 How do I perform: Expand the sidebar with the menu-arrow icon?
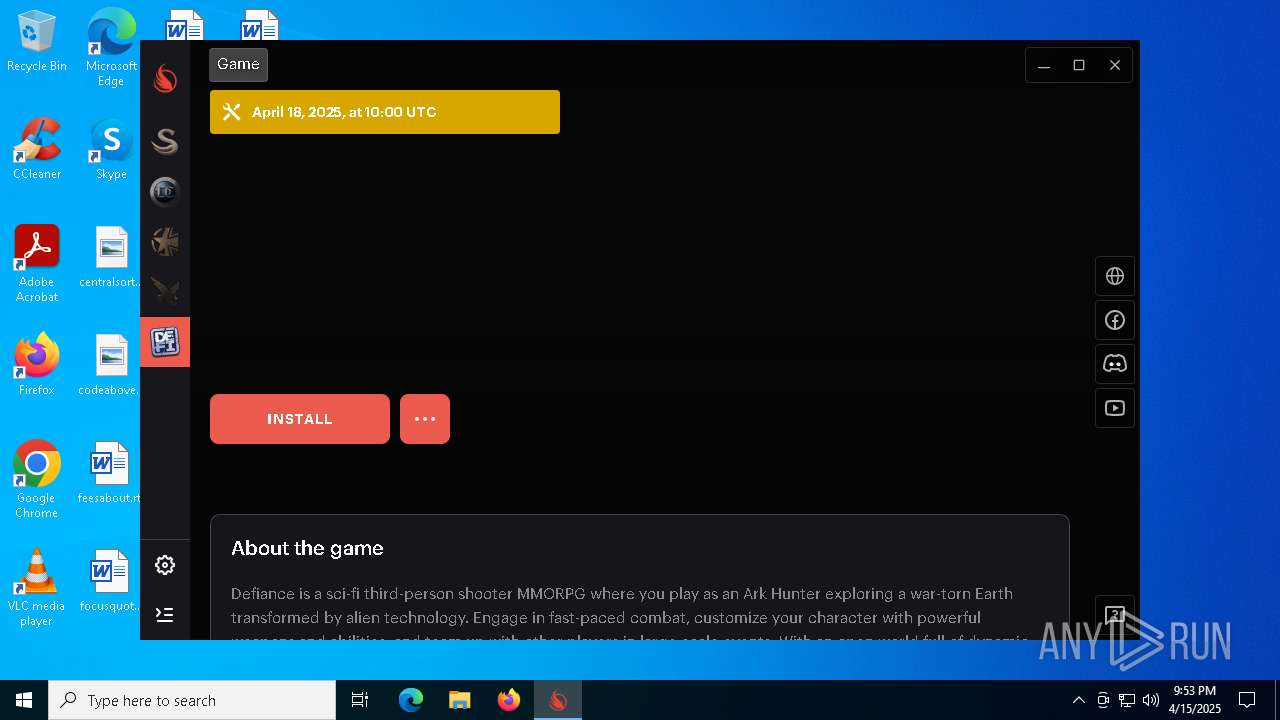[x=165, y=614]
